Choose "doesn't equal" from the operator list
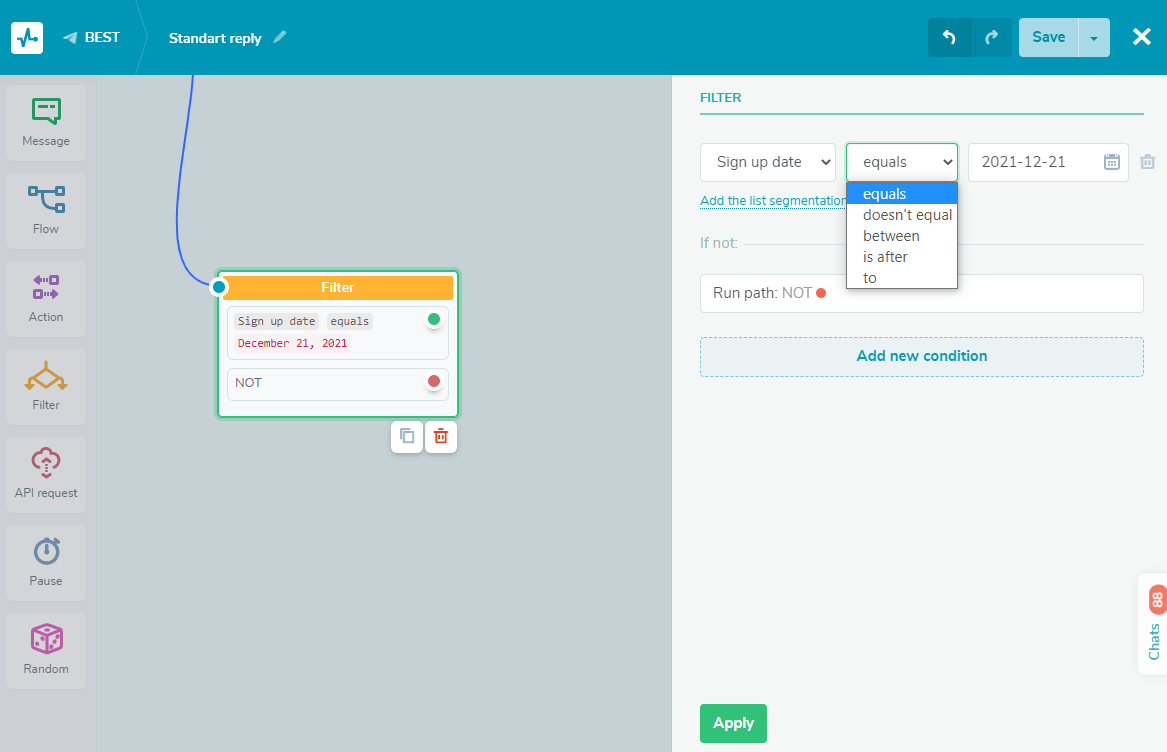The image size is (1167, 752). pyautogui.click(x=907, y=215)
